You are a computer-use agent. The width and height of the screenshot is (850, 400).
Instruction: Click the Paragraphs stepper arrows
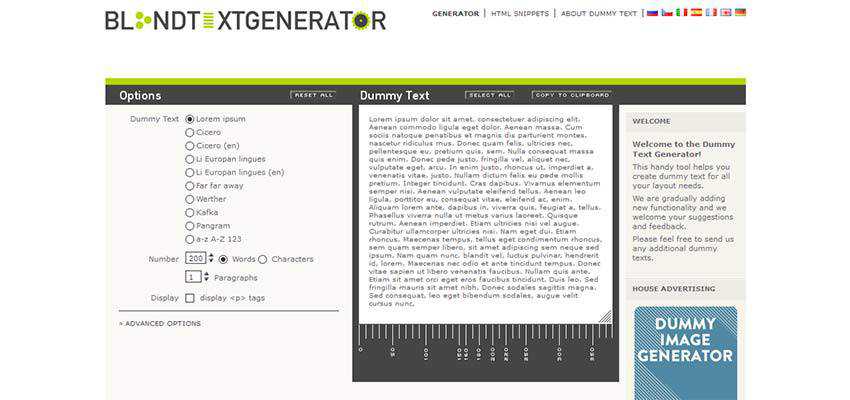205,277
